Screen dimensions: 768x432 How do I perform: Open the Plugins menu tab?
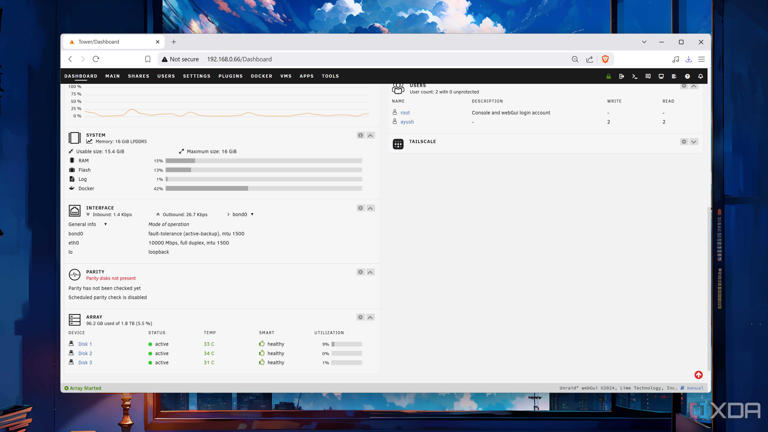[x=230, y=76]
